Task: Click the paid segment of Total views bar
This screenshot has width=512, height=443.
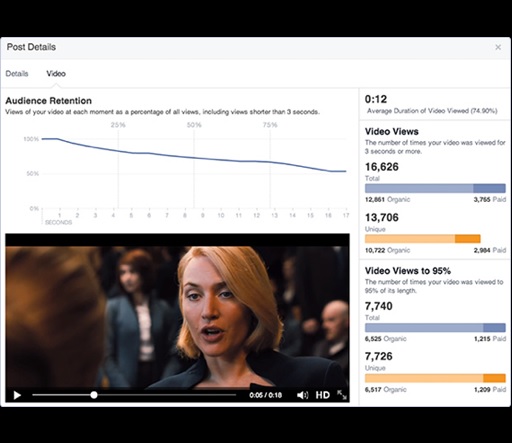Action: (x=489, y=188)
